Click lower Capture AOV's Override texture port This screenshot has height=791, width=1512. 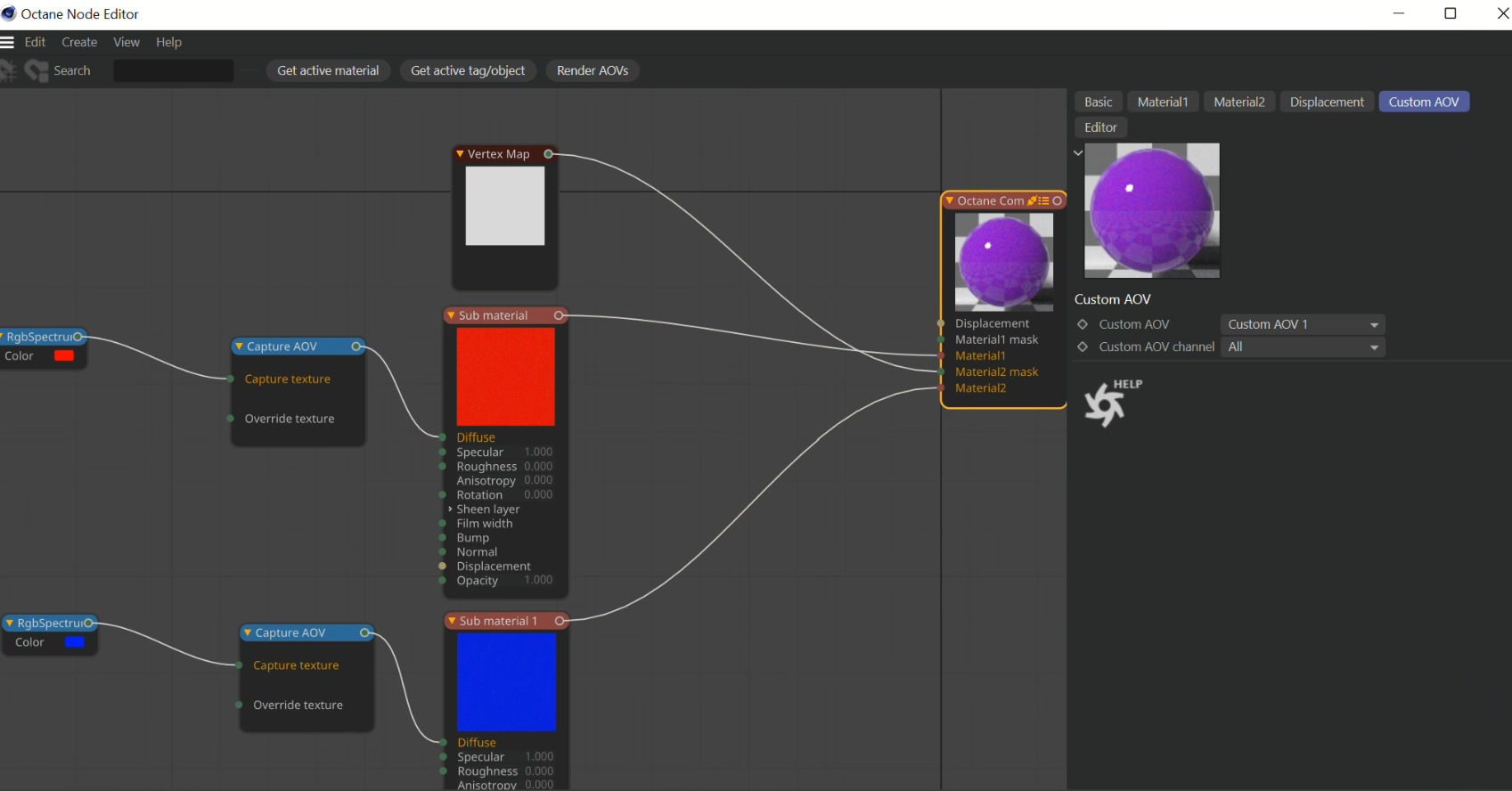pos(239,705)
